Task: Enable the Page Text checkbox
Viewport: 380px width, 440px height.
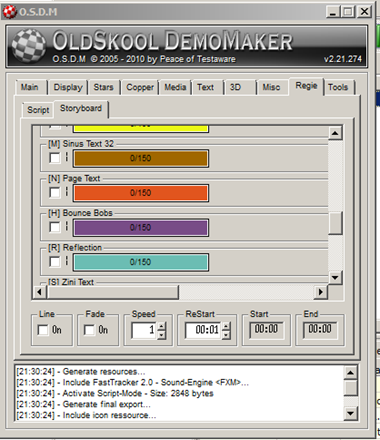Action: 55,192
